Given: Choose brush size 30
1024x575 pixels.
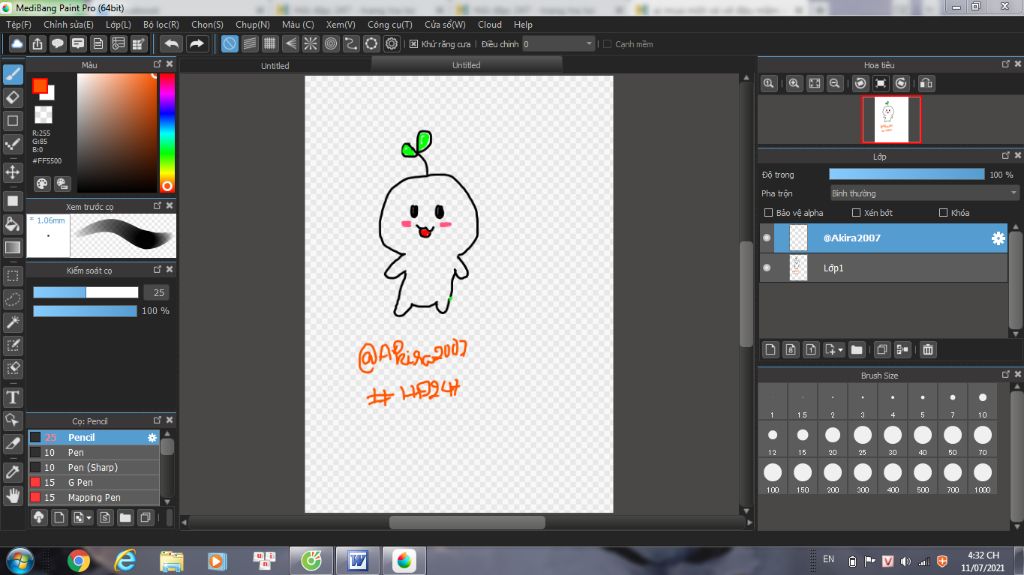Looking at the screenshot, I should point(892,438).
